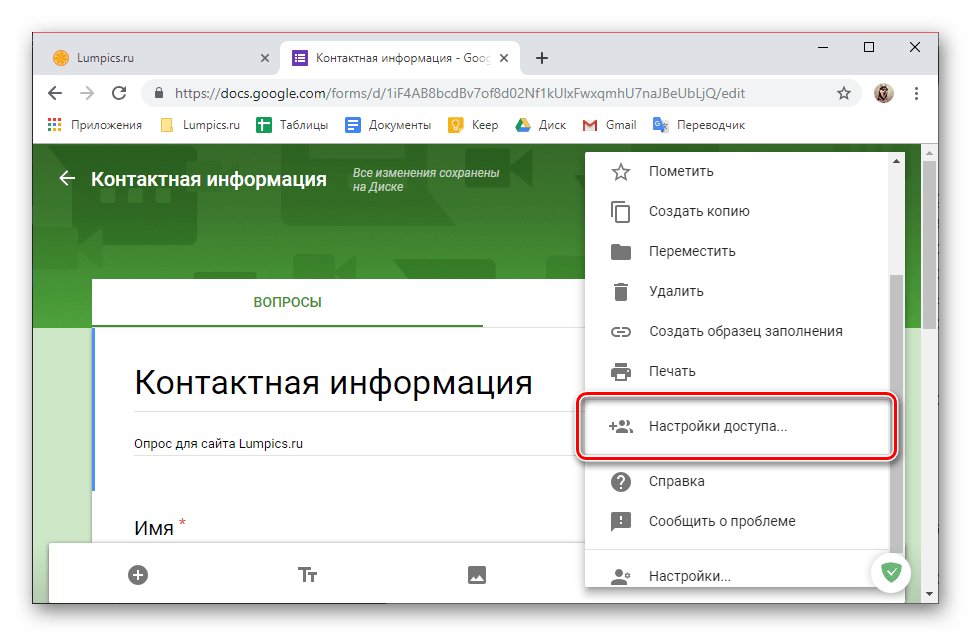Open Настройки... at menu bottom
Screen dimensions: 971x636
pos(737,576)
